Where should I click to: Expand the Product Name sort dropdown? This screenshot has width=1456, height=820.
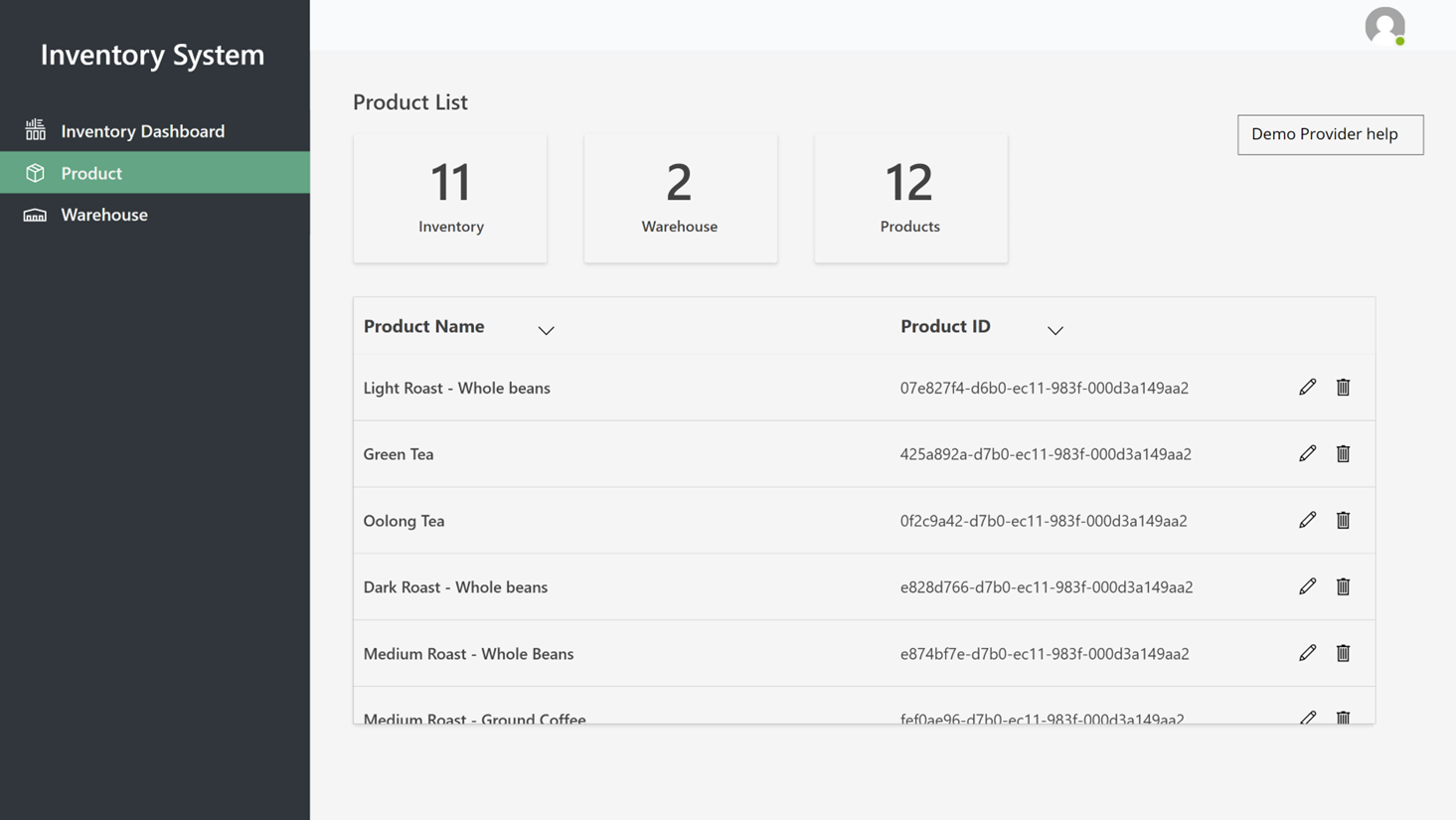[x=546, y=330]
